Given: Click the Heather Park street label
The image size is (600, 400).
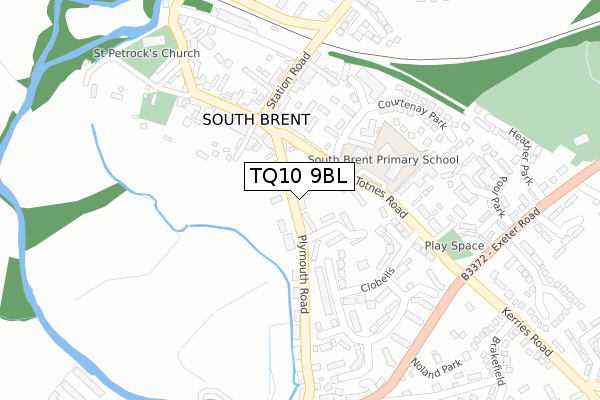Looking at the screenshot, I should coord(521,157).
